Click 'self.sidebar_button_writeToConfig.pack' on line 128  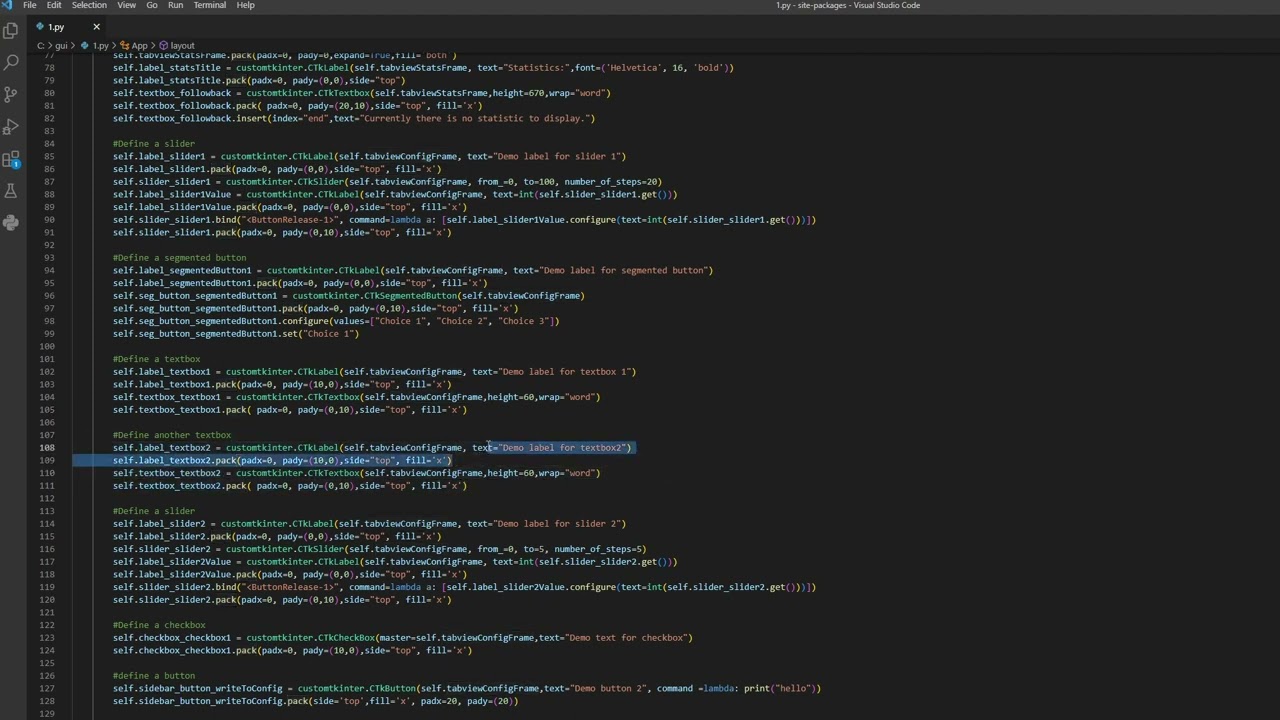tap(208, 701)
